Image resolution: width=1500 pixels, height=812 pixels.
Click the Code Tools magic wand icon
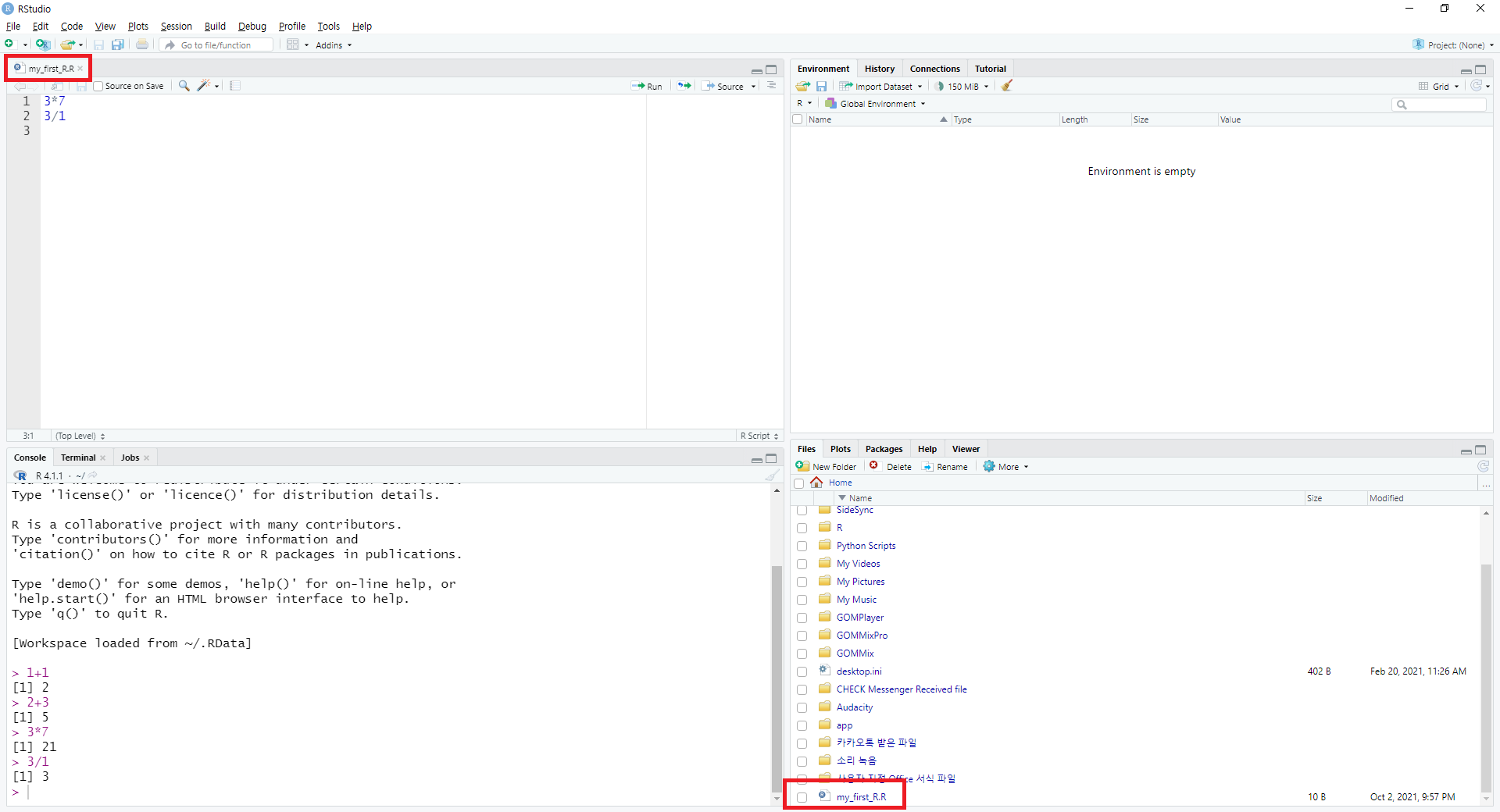coord(204,86)
